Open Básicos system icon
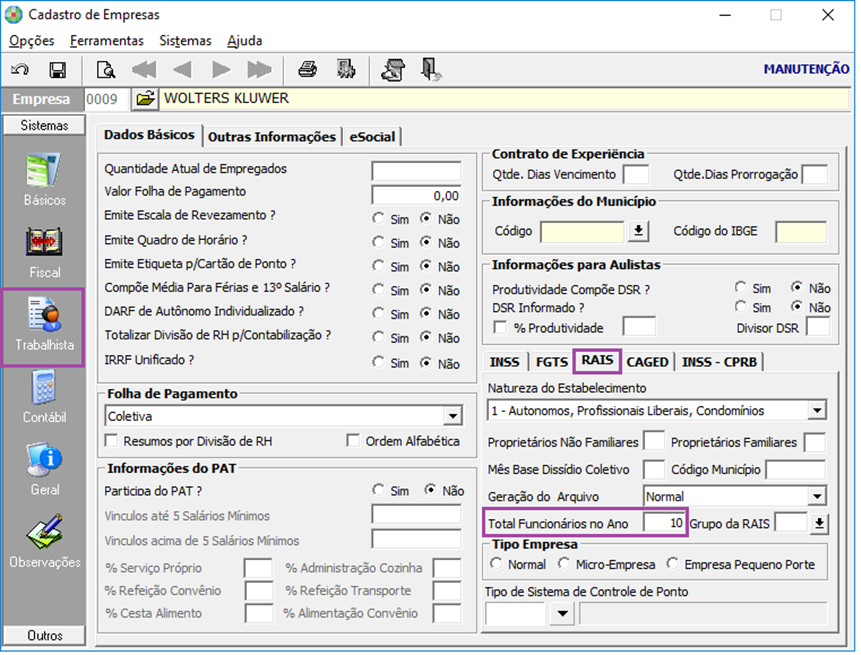The width and height of the screenshot is (861, 655). 44,171
